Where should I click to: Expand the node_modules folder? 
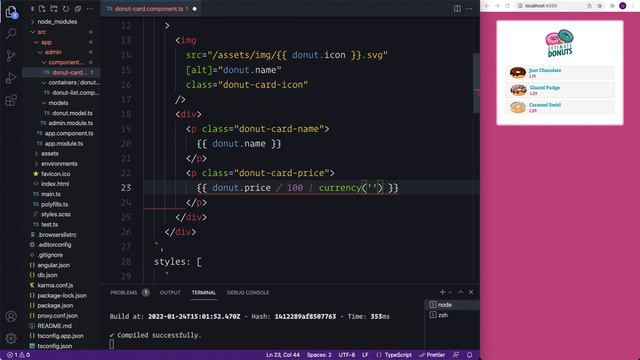61,22
